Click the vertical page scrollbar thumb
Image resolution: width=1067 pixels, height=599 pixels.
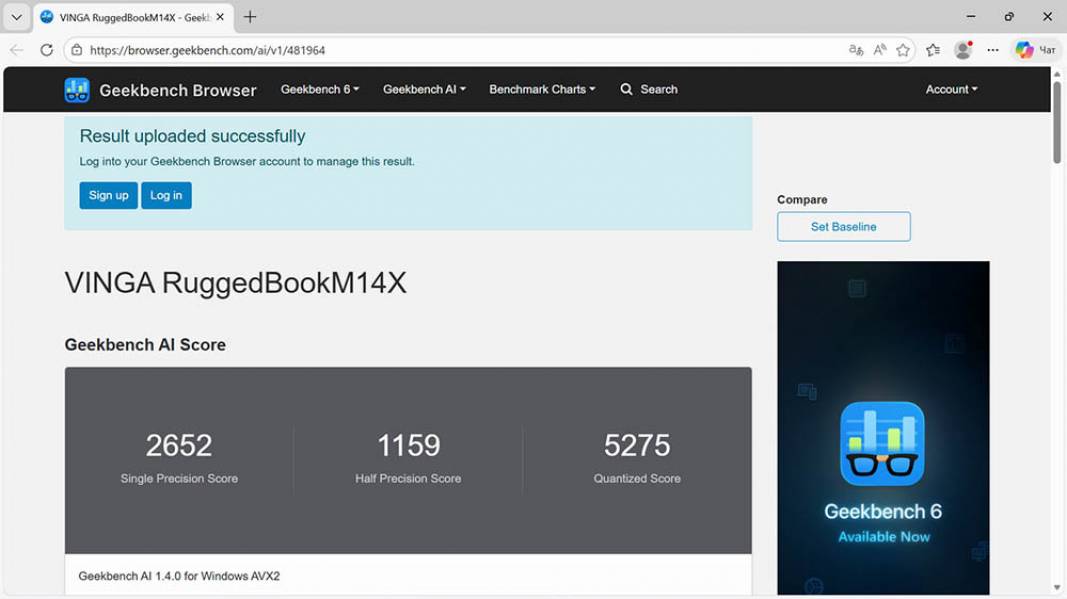(1057, 123)
